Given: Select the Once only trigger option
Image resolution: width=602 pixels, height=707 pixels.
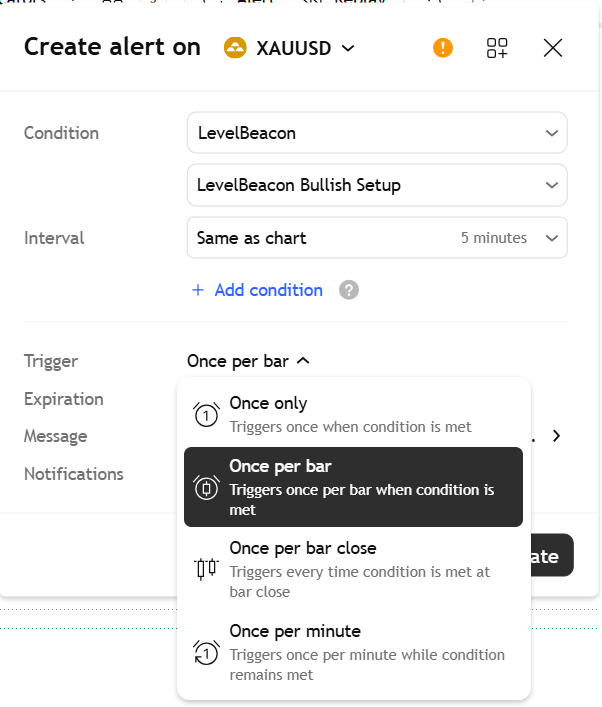Looking at the screenshot, I should click(x=354, y=414).
